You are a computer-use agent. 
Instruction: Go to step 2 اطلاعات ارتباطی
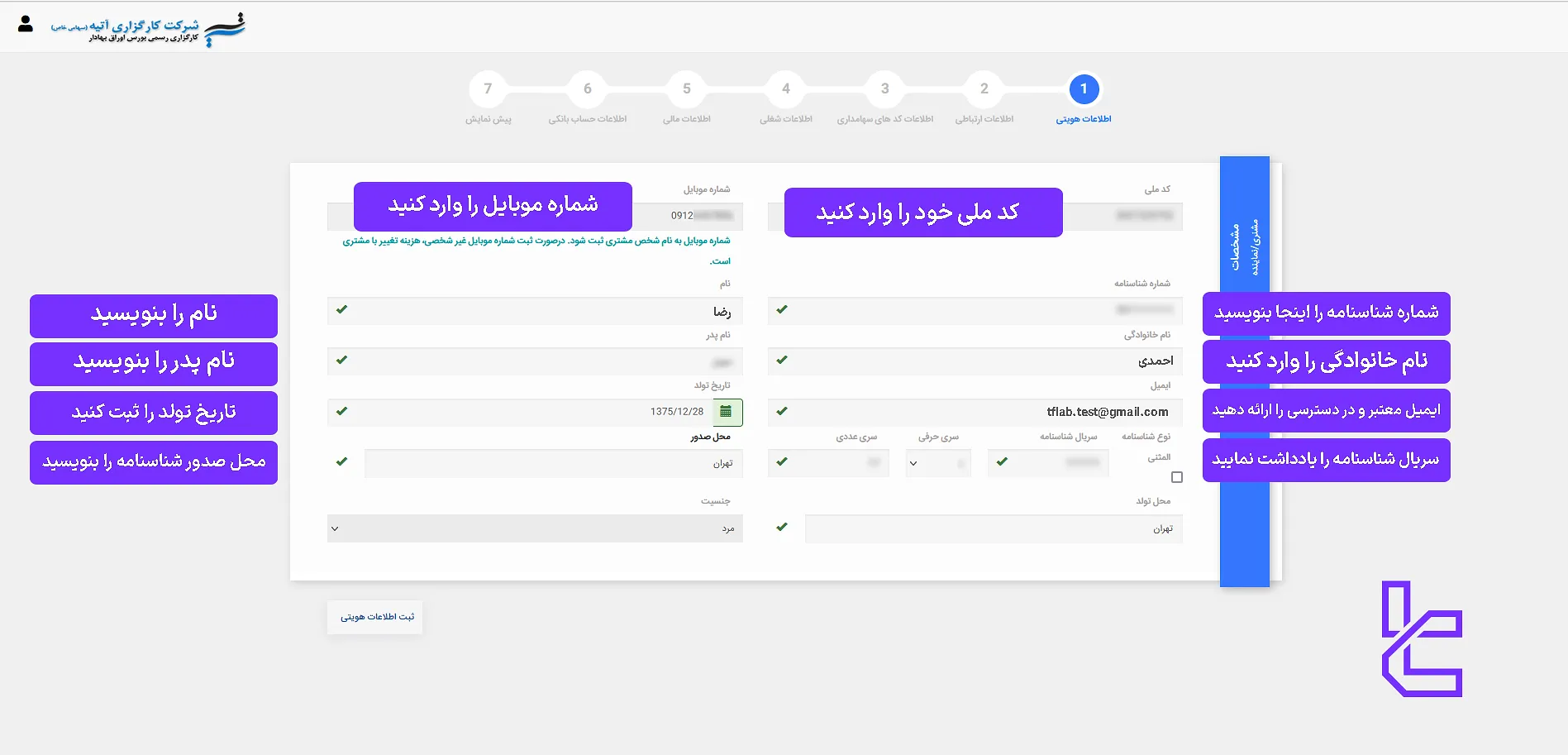(984, 89)
